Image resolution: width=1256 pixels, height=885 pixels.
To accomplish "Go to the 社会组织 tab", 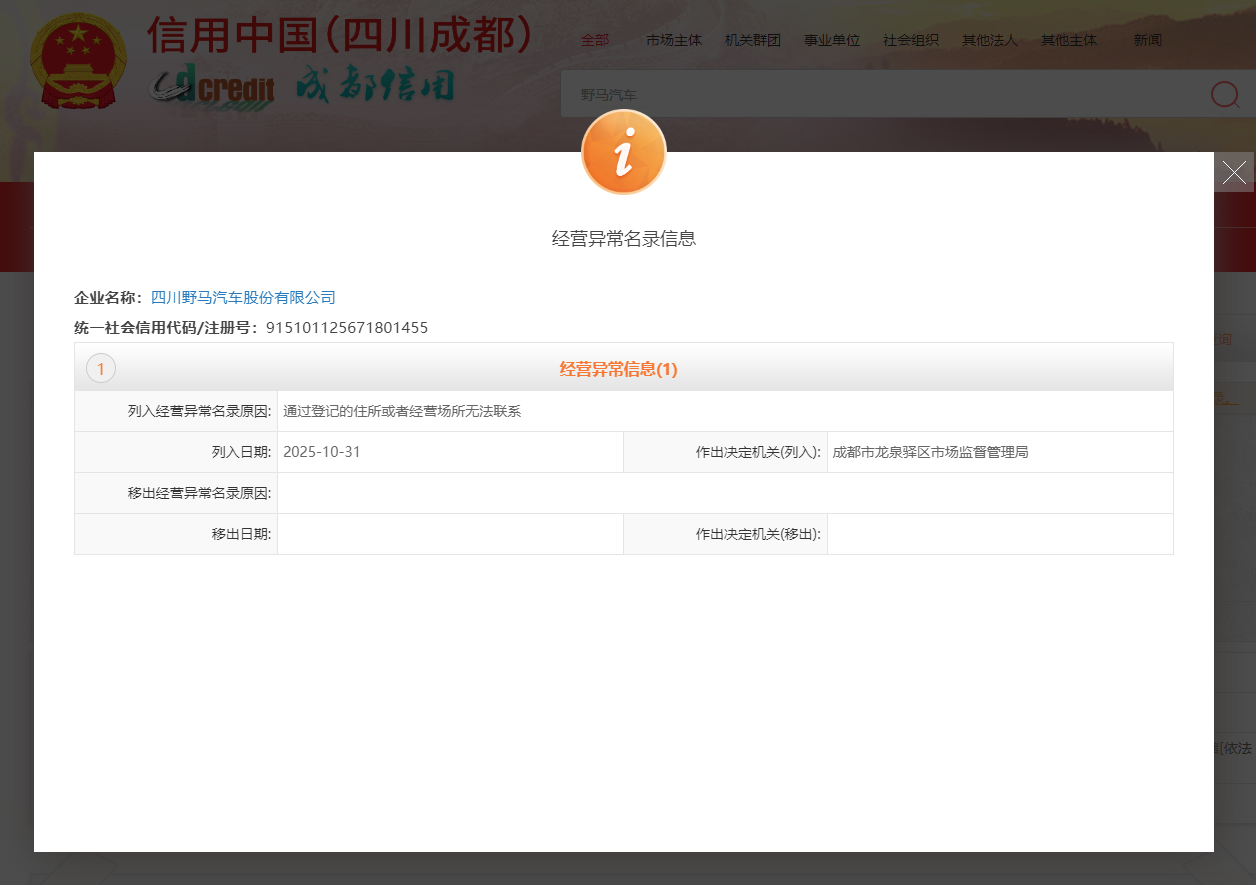I will click(x=910, y=40).
